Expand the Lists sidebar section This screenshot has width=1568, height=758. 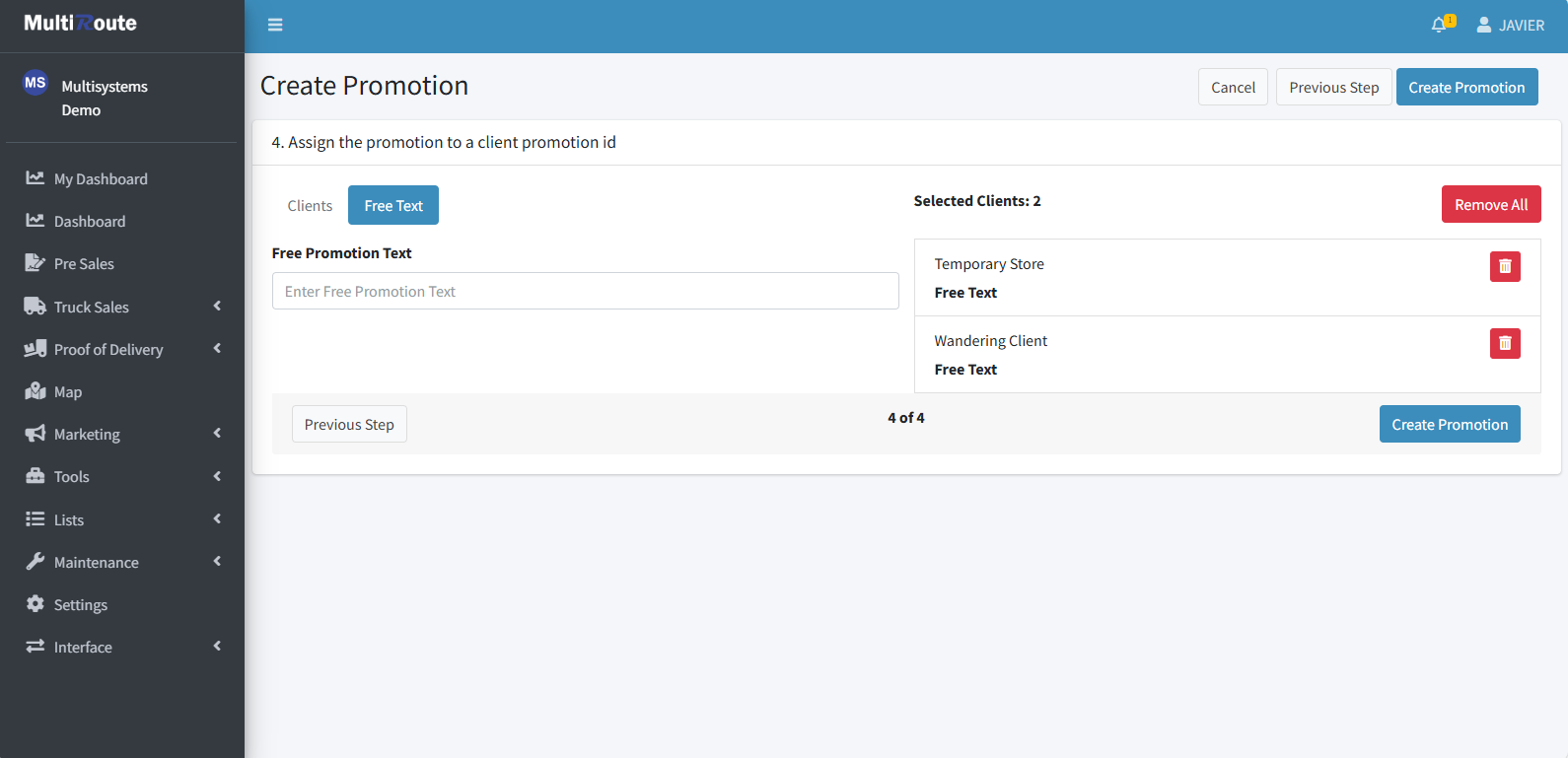217,519
